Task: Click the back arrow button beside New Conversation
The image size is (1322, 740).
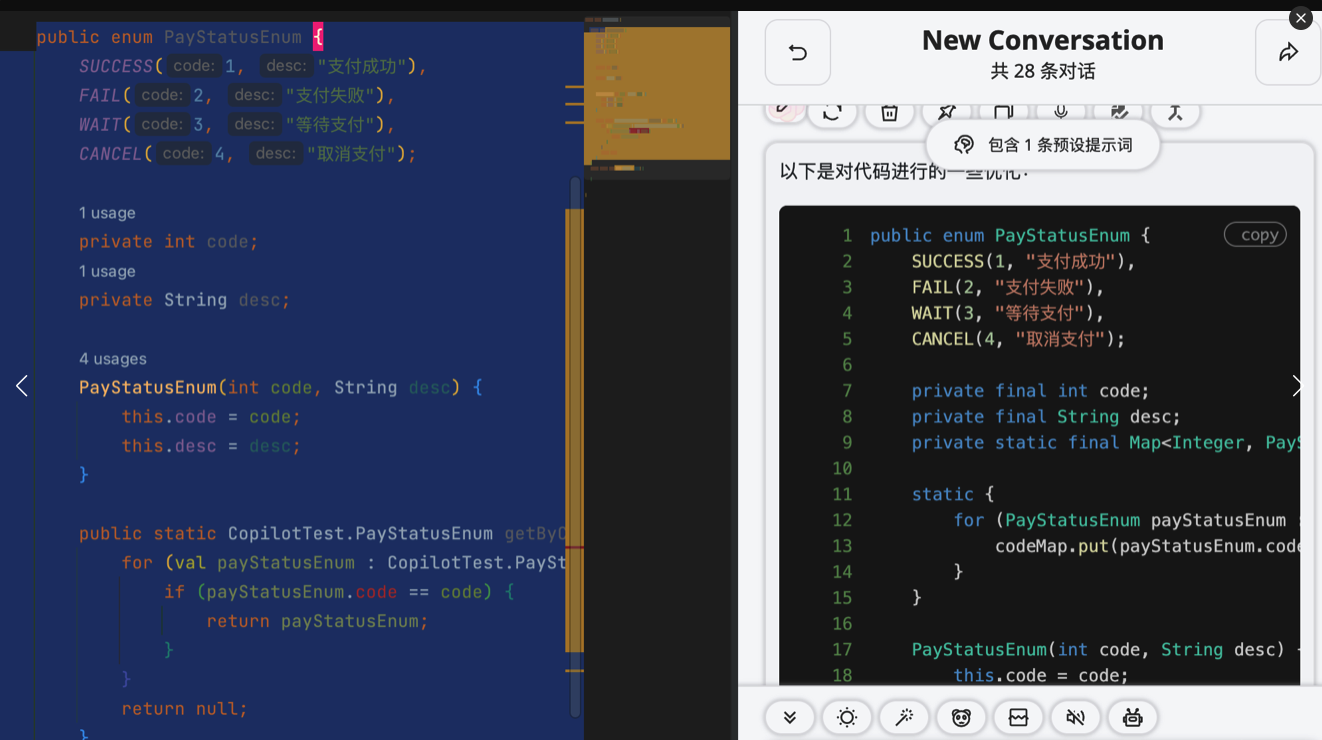Action: [798, 52]
